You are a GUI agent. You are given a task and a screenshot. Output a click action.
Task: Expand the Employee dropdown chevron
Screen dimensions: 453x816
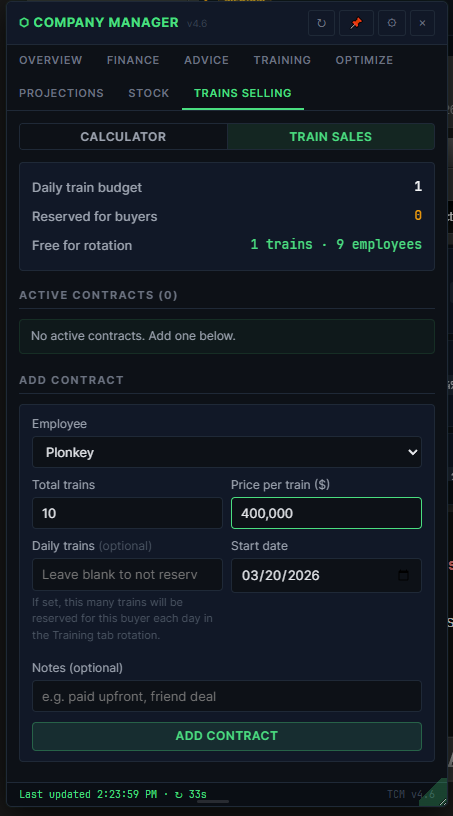[x=412, y=452]
